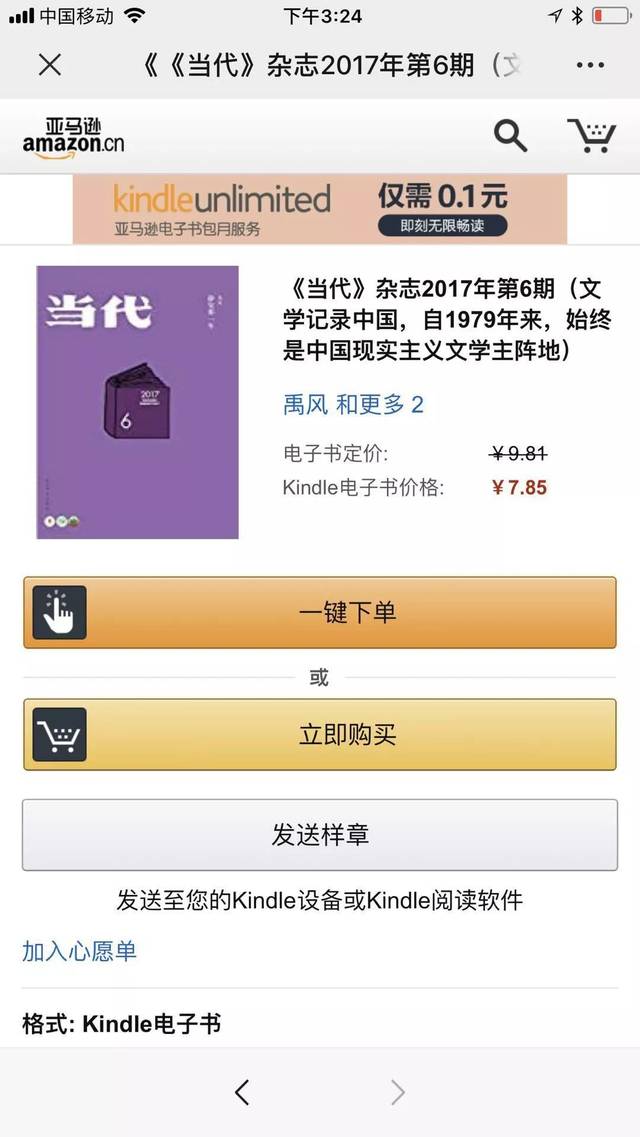This screenshot has width=640, height=1137.
Task: Click the 立即购买 buy now button
Action: [320, 735]
